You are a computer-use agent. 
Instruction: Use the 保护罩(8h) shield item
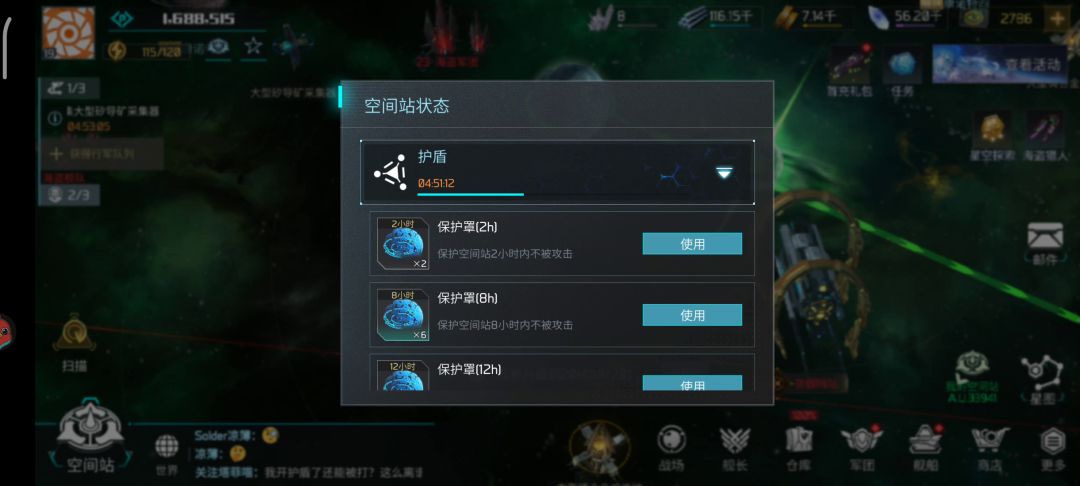coord(692,315)
